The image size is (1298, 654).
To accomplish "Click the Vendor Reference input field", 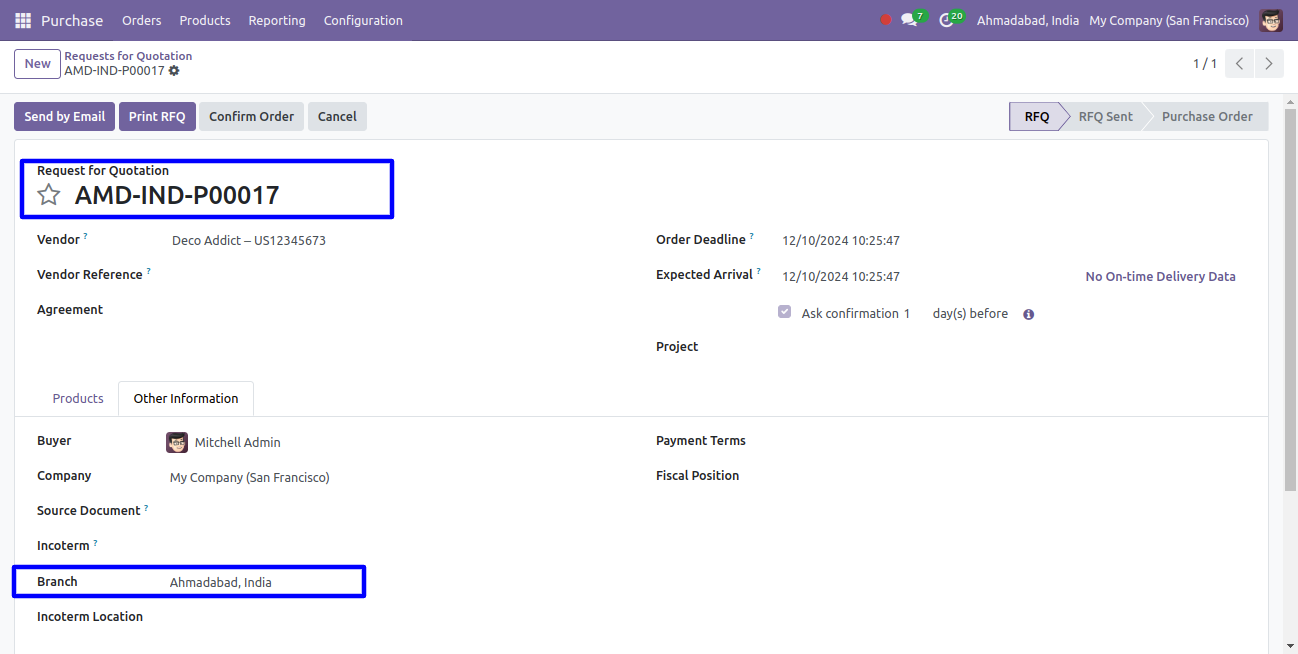I will point(400,275).
